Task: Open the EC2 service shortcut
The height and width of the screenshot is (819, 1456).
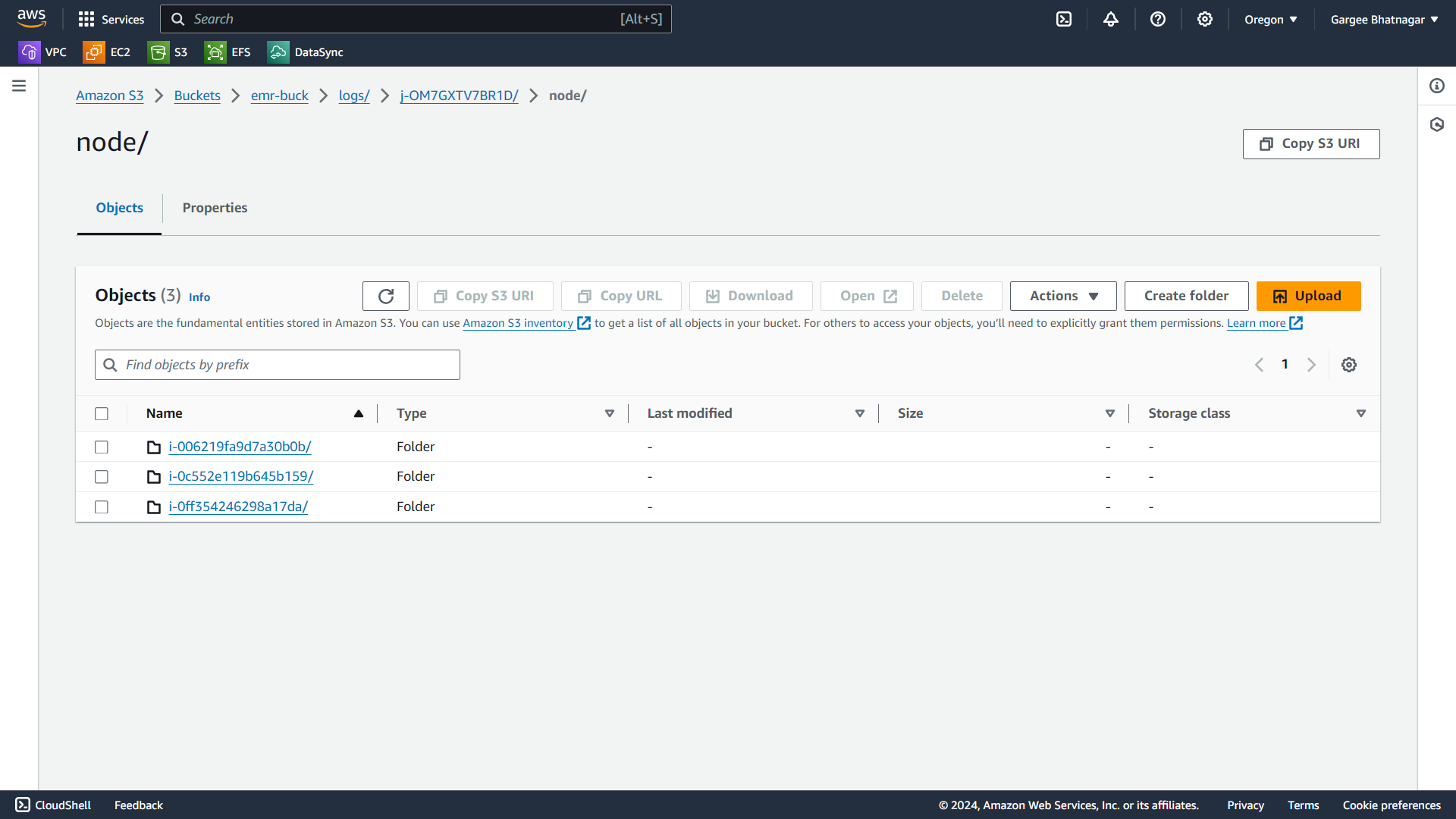Action: 107,52
